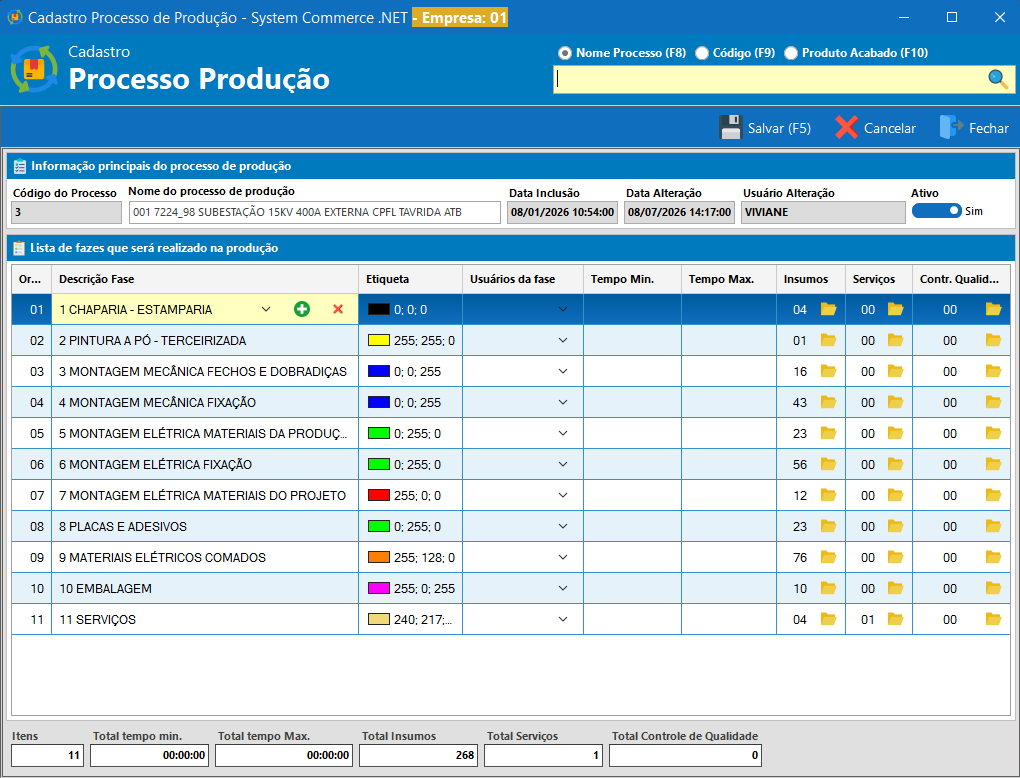Open Insumos folder for 2 PINTURA A PÓ row

click(x=828, y=340)
